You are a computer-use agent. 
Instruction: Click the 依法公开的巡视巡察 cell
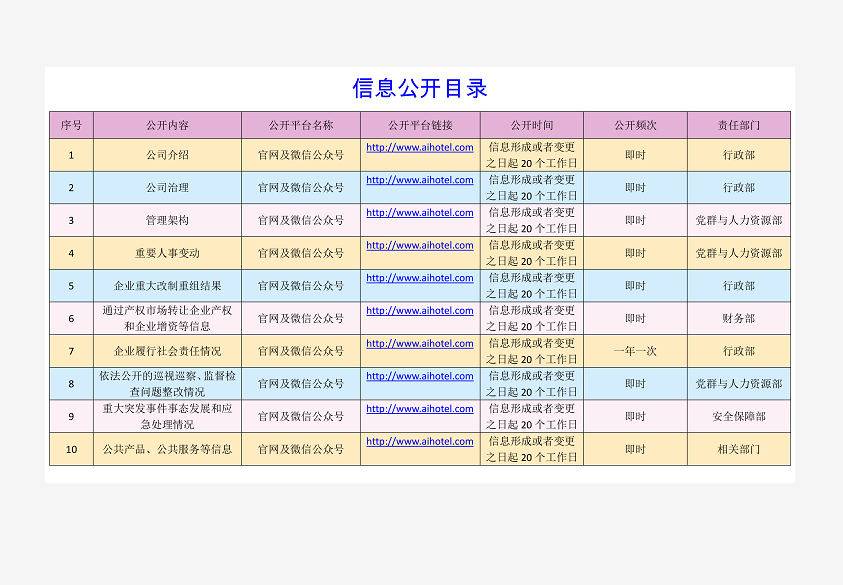coord(168,384)
